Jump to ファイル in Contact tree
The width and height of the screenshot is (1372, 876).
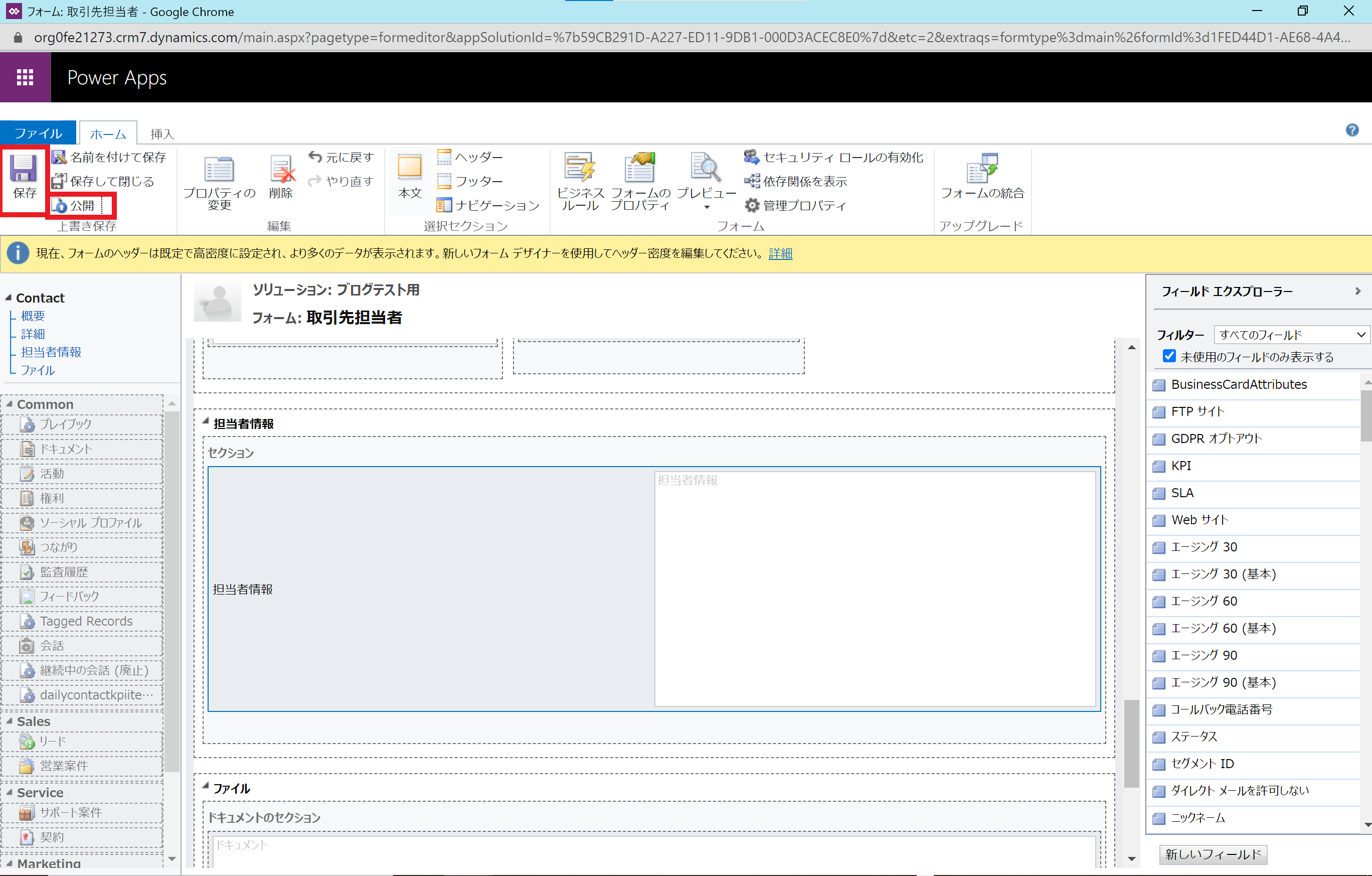[38, 370]
